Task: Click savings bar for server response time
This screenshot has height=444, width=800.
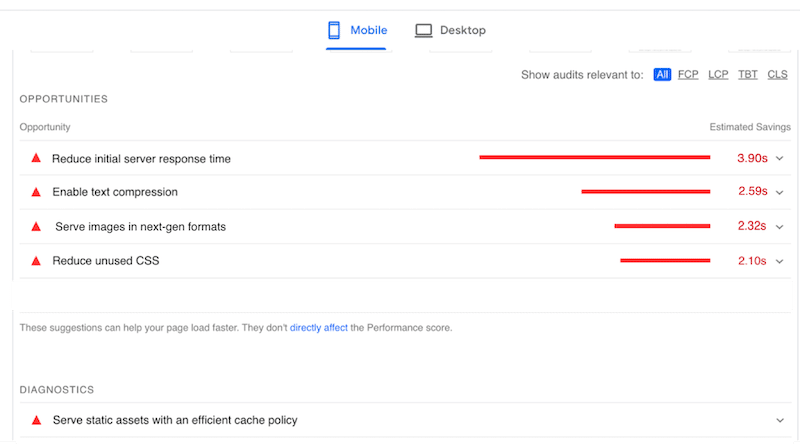Action: tap(595, 157)
